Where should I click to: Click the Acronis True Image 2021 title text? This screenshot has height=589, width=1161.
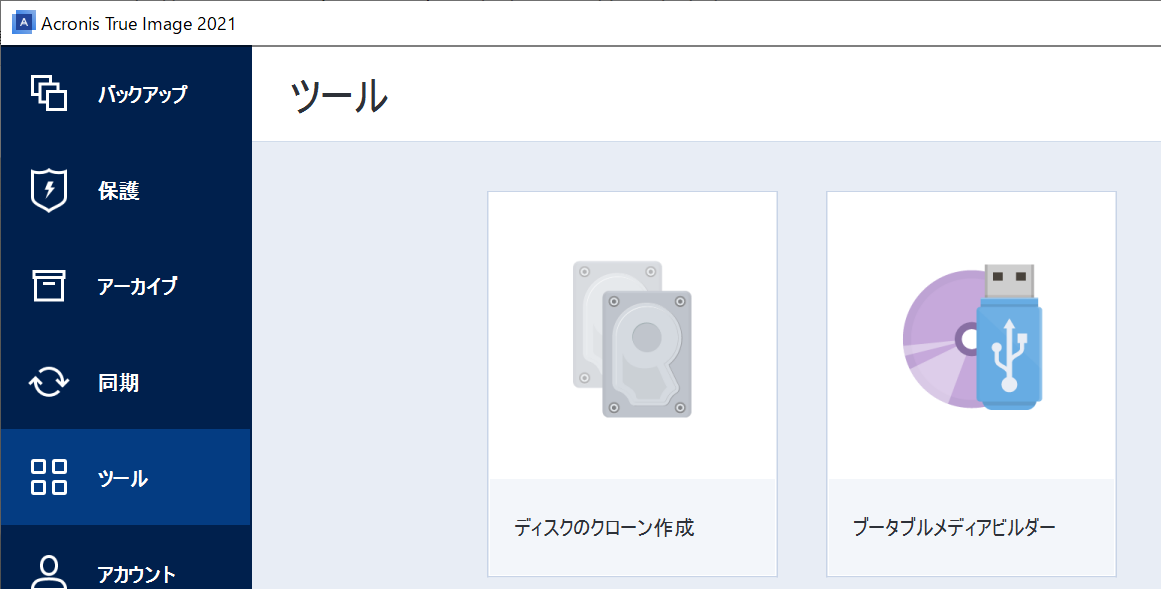(x=138, y=24)
